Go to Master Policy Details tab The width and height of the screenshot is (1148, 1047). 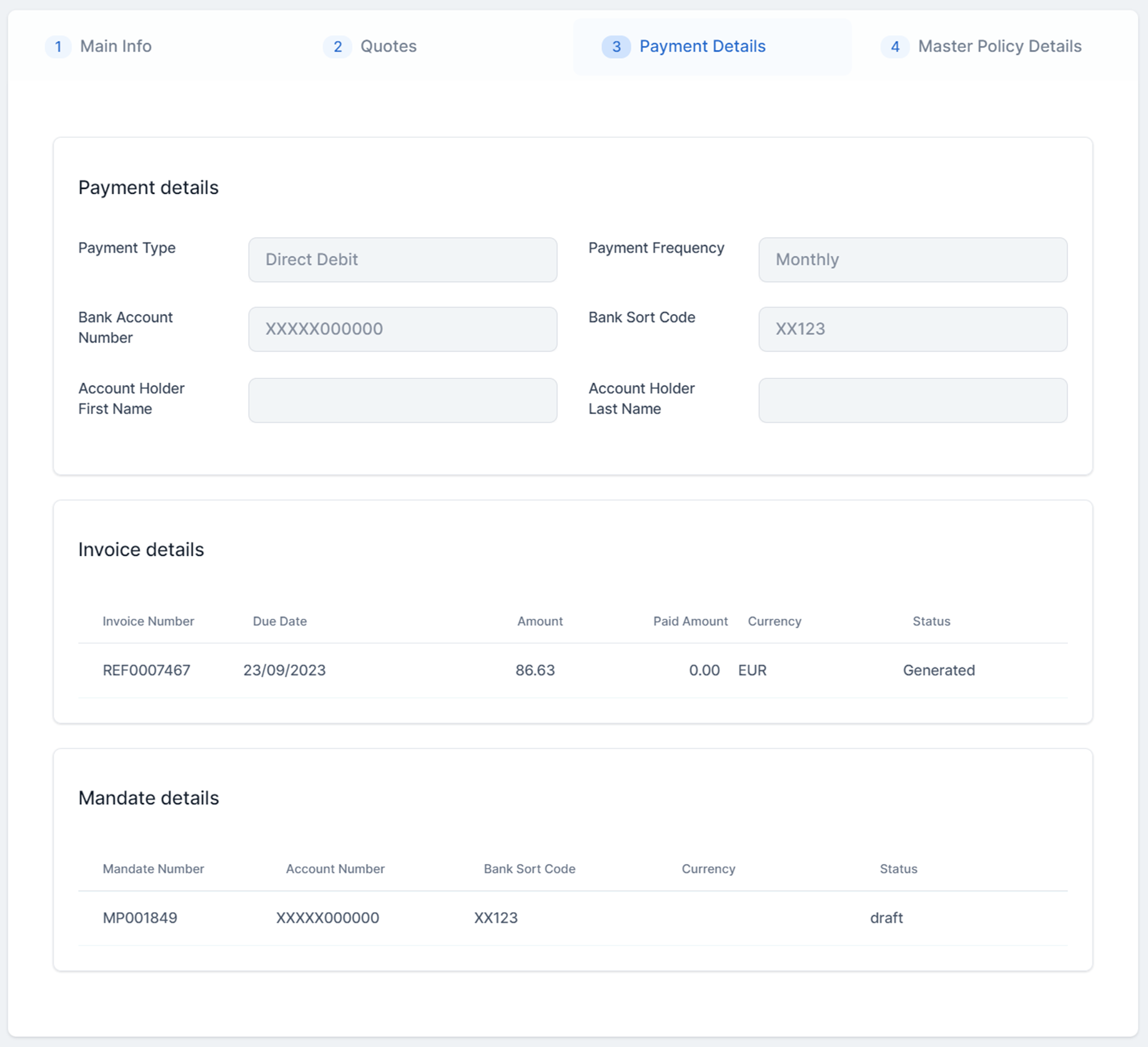(x=999, y=46)
